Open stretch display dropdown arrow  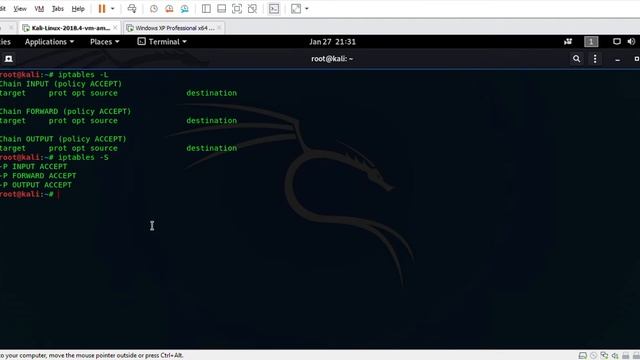[307, 9]
